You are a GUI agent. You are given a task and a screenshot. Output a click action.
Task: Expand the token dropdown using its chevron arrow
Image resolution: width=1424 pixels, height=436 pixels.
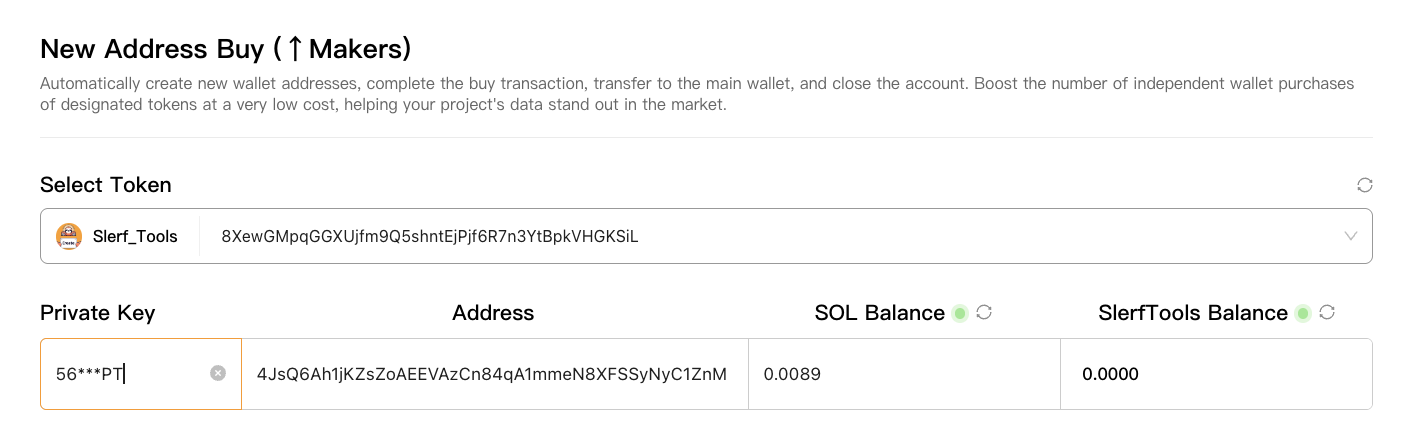(1351, 237)
